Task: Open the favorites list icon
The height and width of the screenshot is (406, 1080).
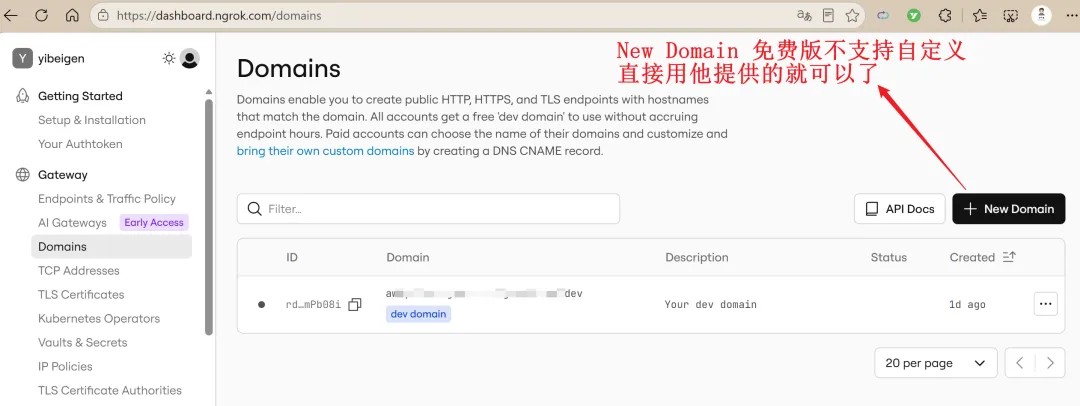Action: 979,15
